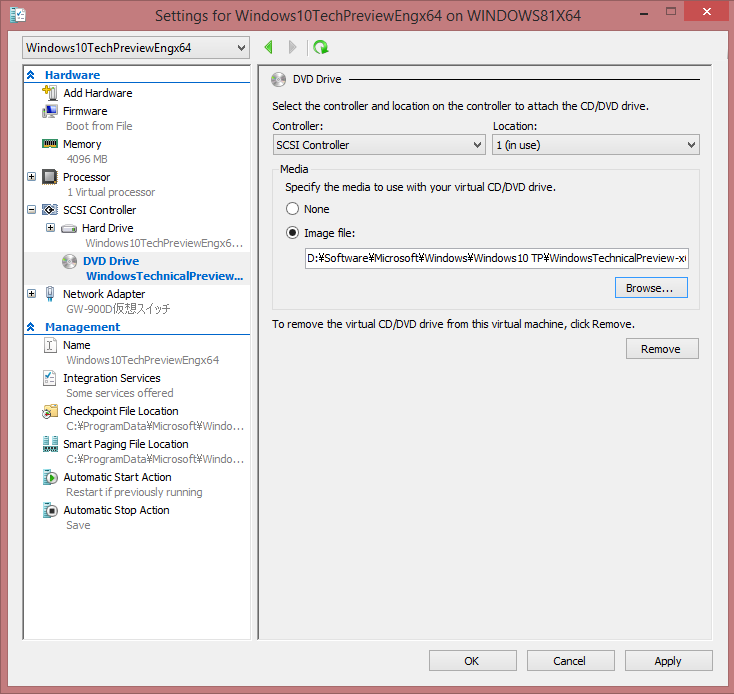Click the '1 Virtual processor' text
Image resolution: width=734 pixels, height=694 pixels.
click(x=111, y=192)
